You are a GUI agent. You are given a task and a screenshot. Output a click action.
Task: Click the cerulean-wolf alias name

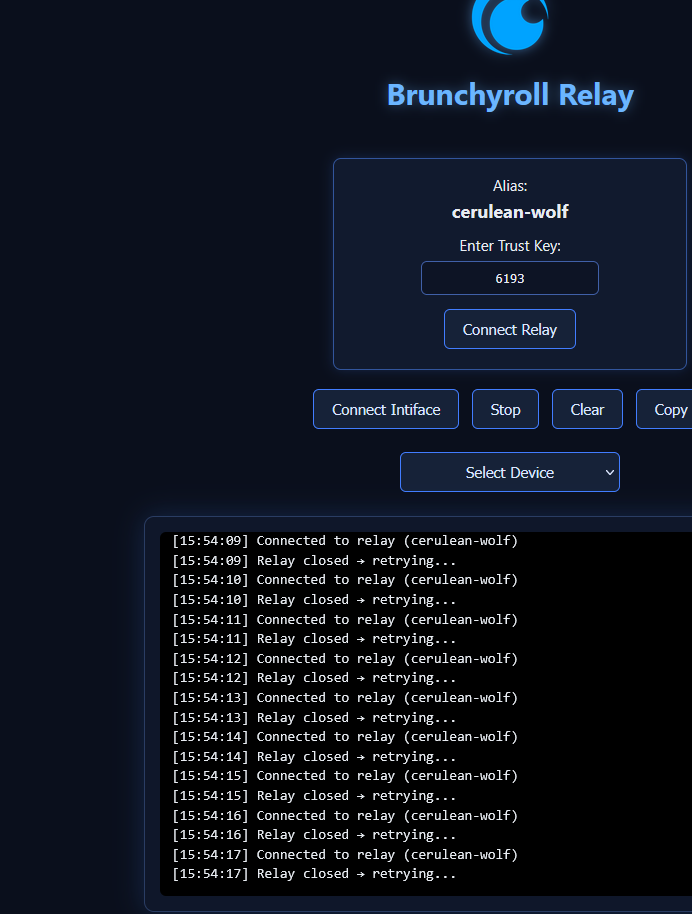(510, 212)
